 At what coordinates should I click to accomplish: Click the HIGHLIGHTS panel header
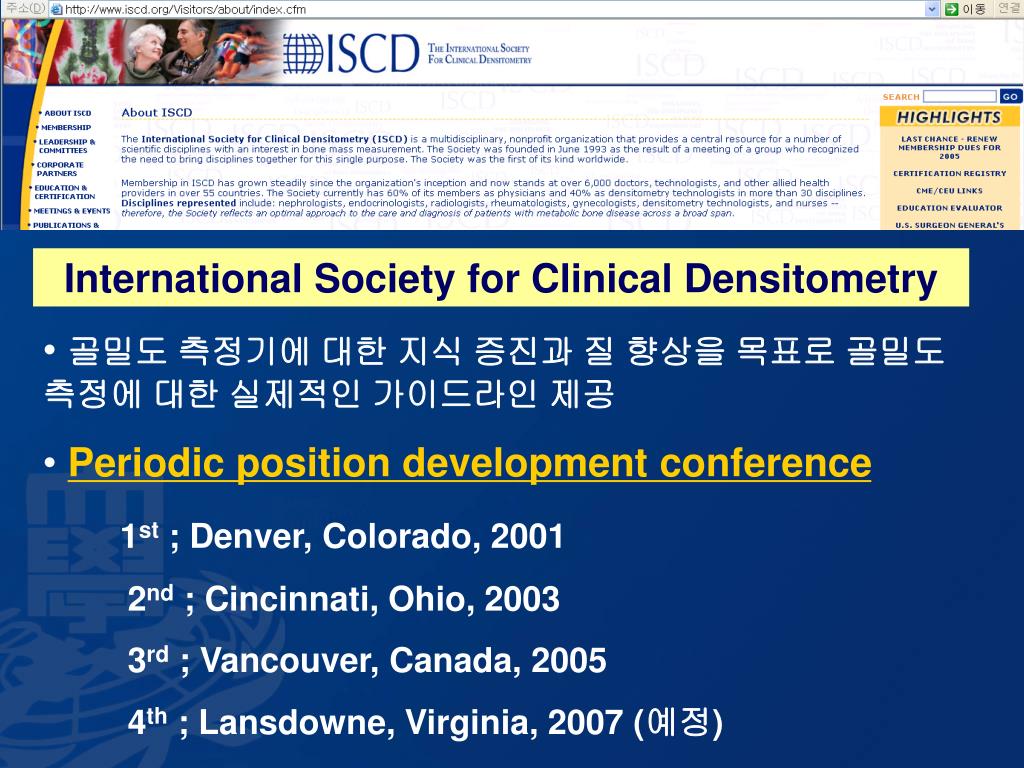pos(949,117)
